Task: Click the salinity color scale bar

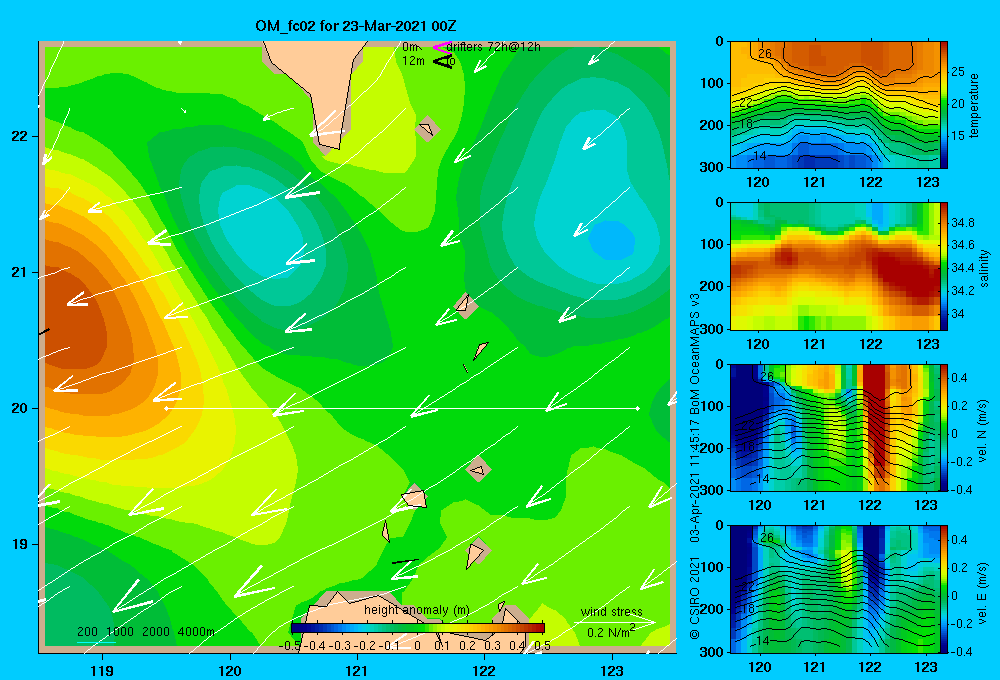Action: pyautogui.click(x=944, y=267)
